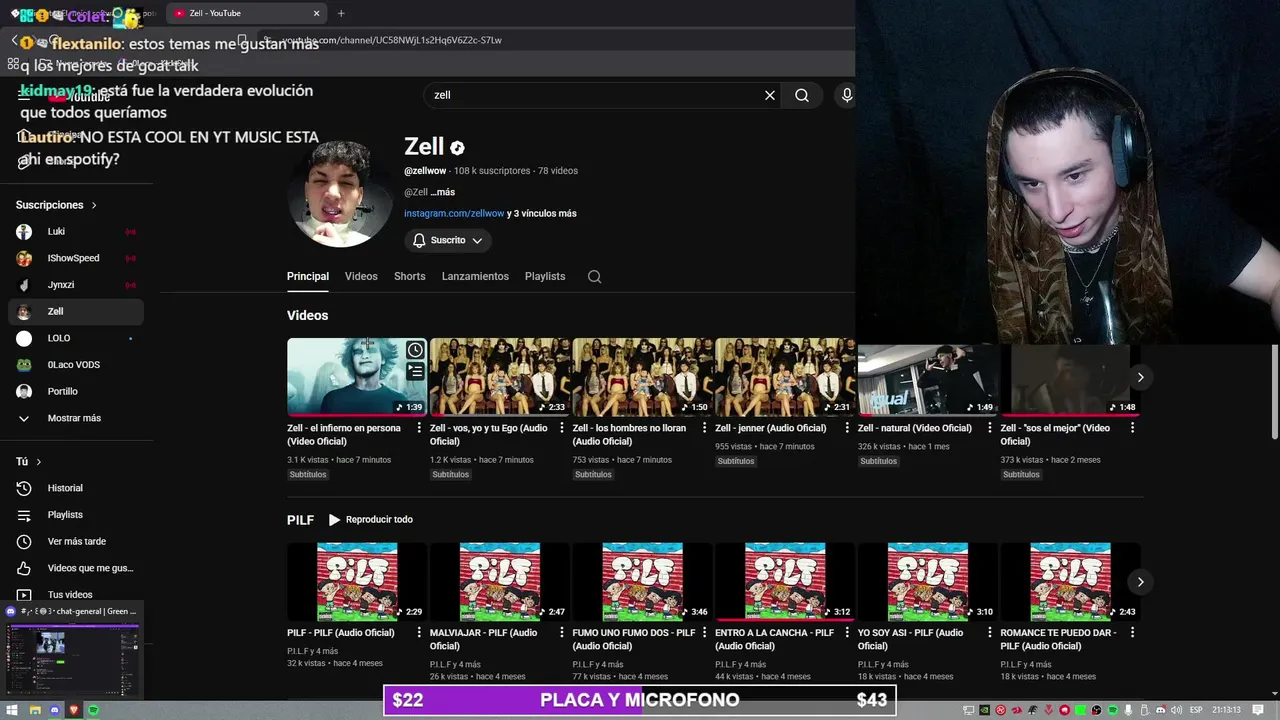Open Tus videos in sidebar
Image resolution: width=1280 pixels, height=720 pixels.
tap(76, 595)
